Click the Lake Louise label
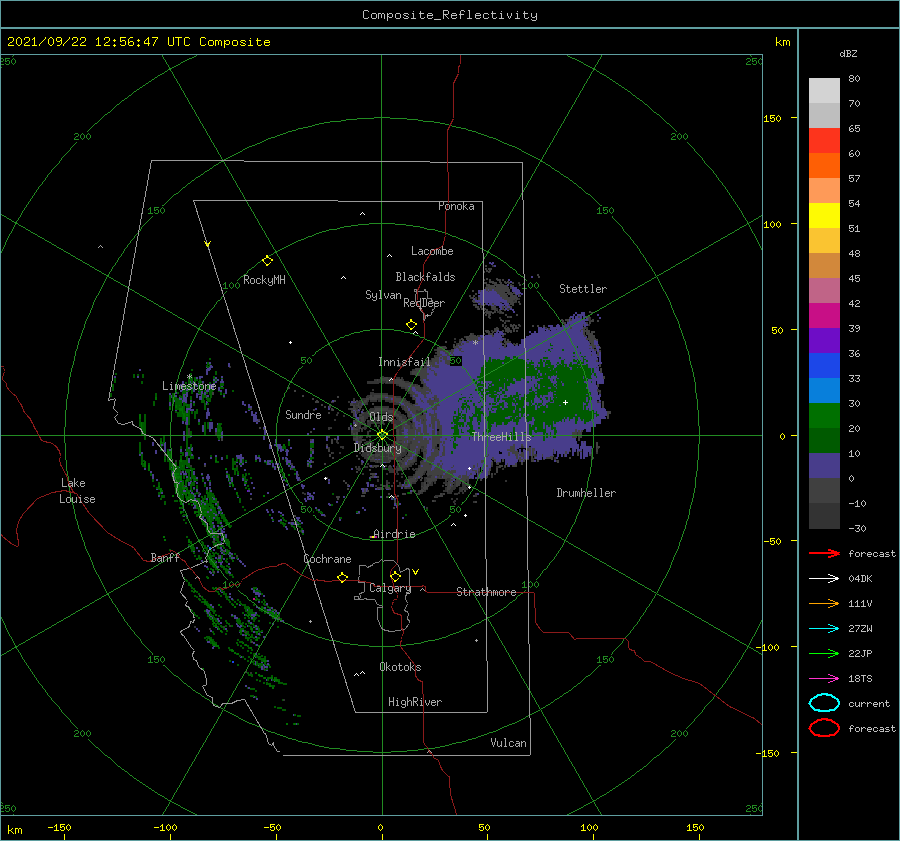 pos(77,491)
